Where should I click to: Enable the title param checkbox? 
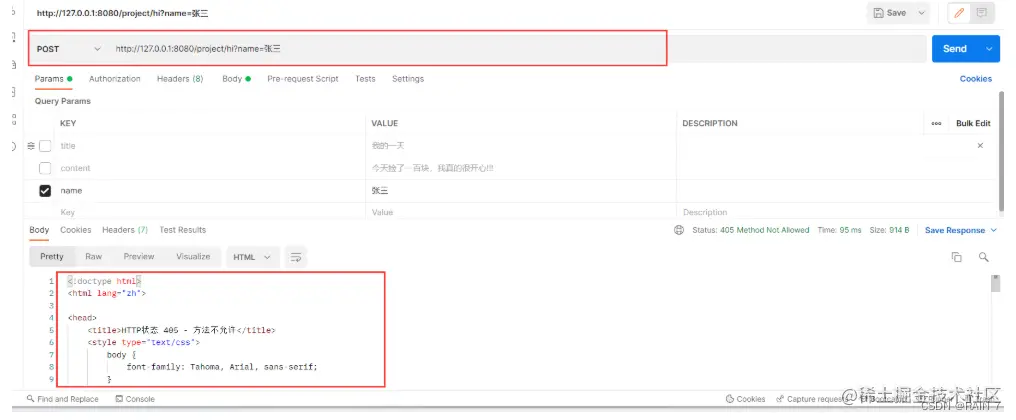coord(45,146)
